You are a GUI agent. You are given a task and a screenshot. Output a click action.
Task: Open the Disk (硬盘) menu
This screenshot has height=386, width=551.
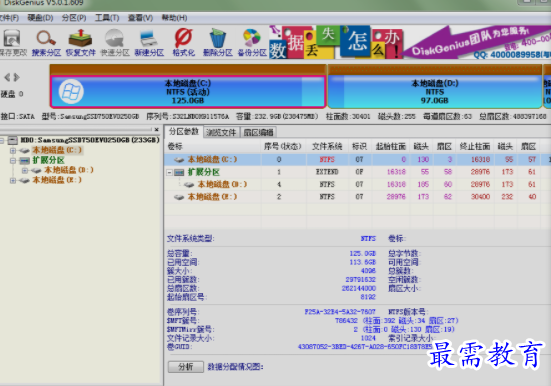(40, 18)
